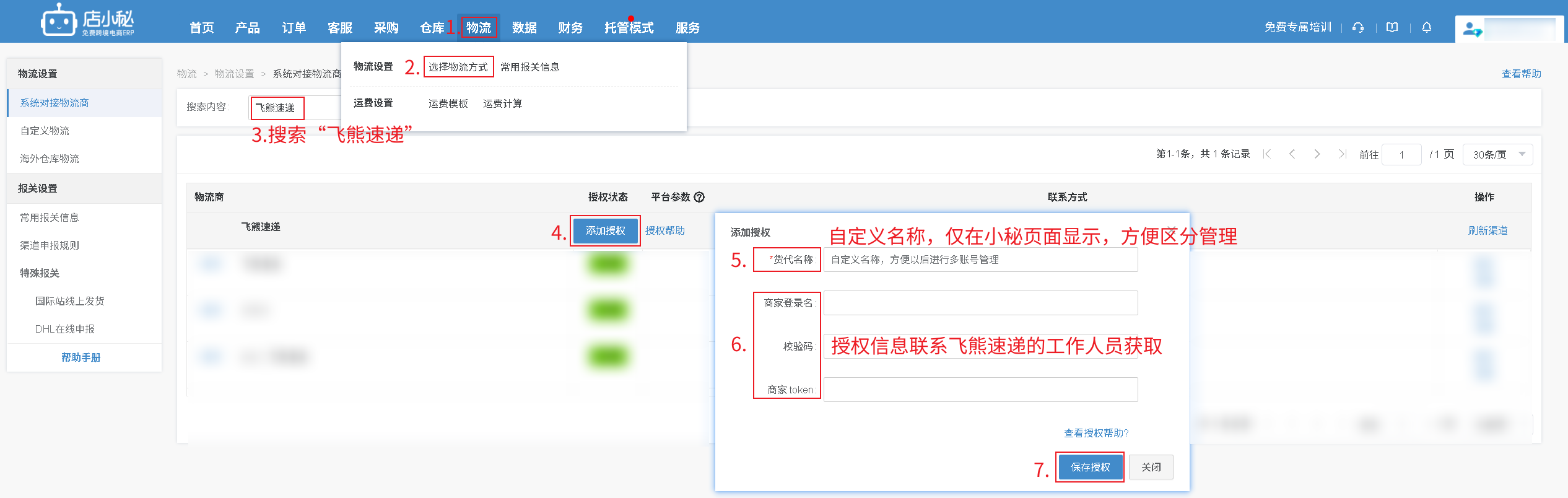The image size is (1568, 498).
Task: Select 常用报关信息 in the dropdown menu
Action: pyautogui.click(x=530, y=67)
